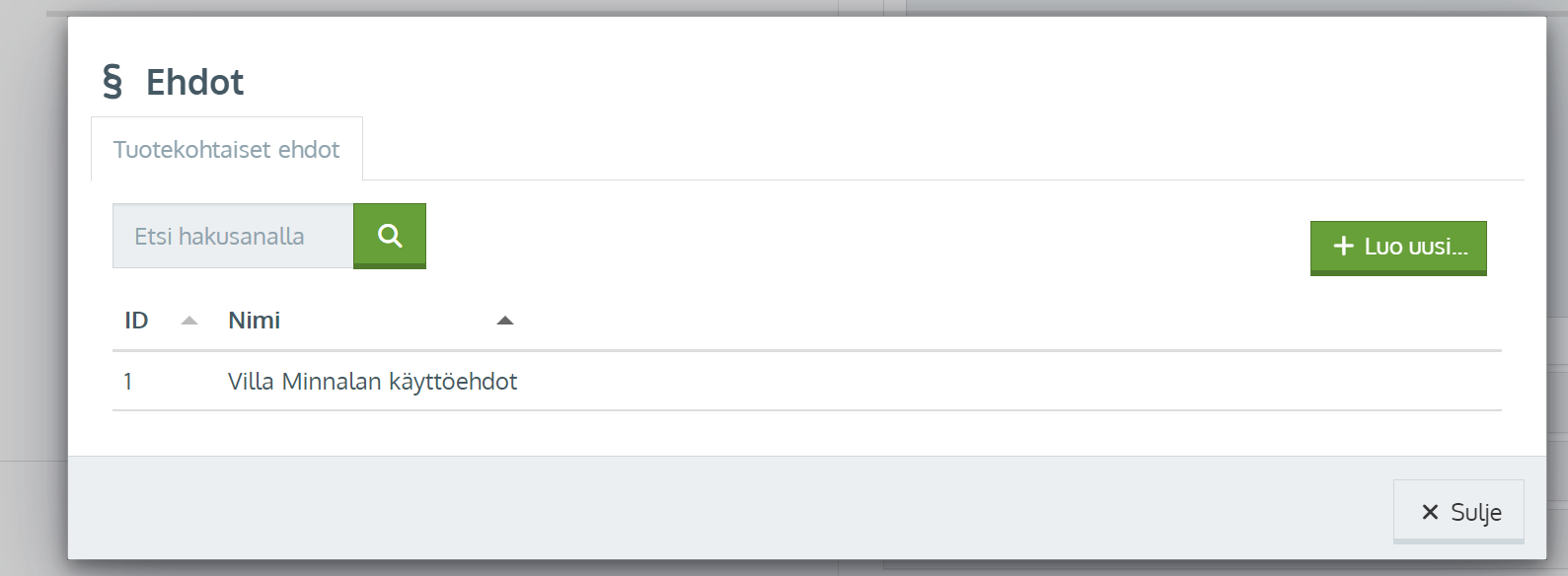
Task: Toggle the Nimi column sort arrow
Action: tap(505, 321)
